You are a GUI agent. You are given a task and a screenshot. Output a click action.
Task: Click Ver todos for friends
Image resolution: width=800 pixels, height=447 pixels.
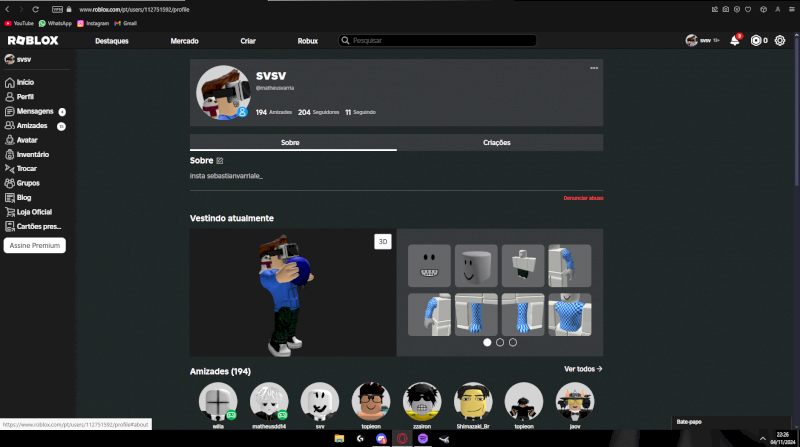click(x=583, y=369)
